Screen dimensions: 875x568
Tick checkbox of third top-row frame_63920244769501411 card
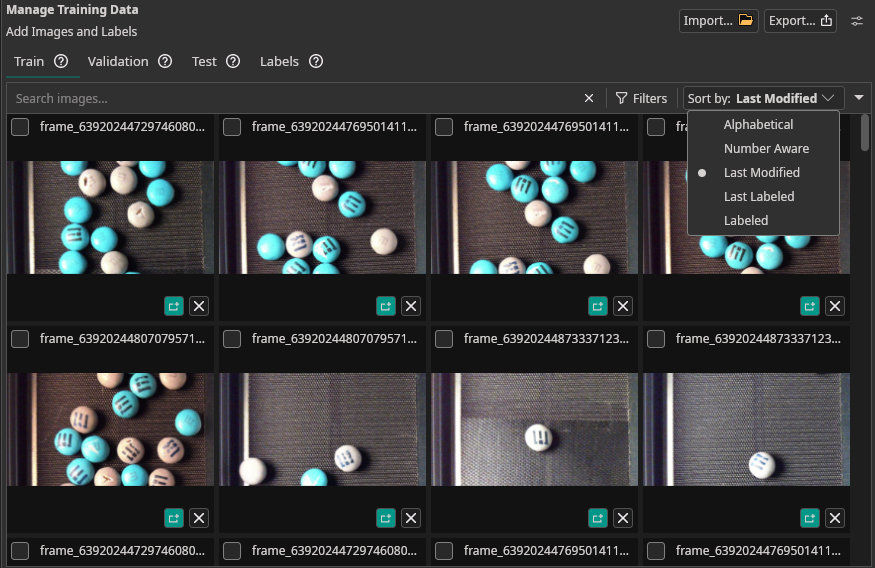click(444, 127)
